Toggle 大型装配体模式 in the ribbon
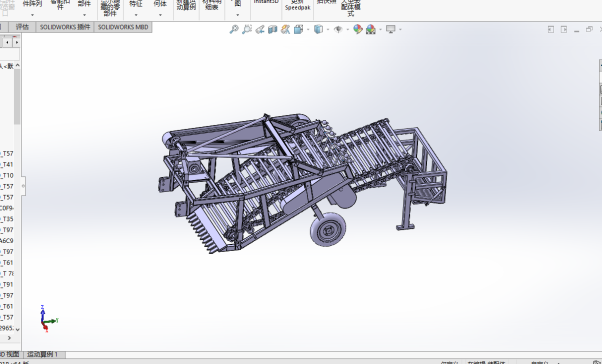 [x=351, y=8]
